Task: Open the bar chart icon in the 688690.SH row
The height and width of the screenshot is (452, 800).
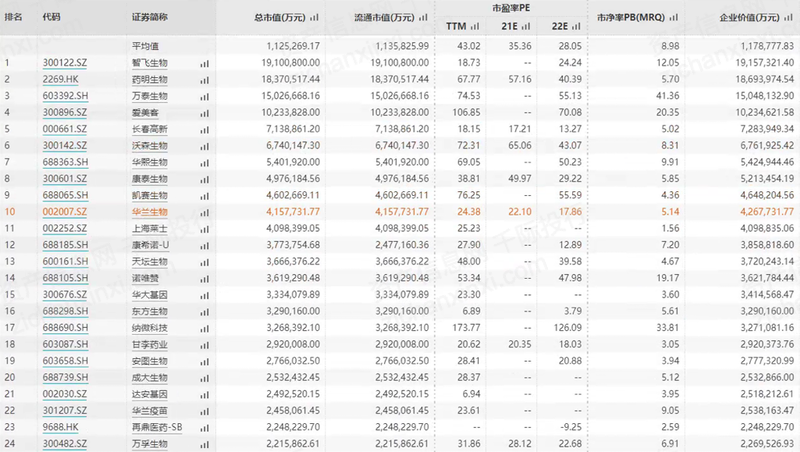Action: click(205, 329)
